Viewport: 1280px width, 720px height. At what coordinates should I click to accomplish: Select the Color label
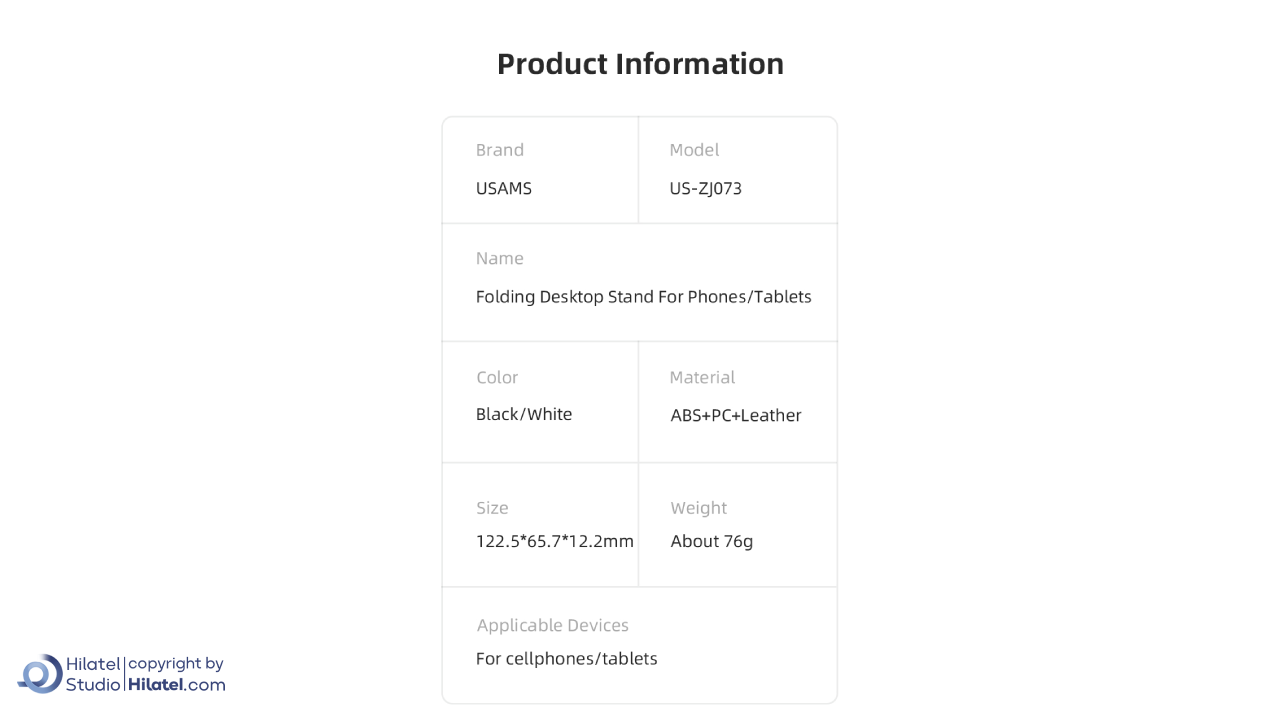click(497, 377)
